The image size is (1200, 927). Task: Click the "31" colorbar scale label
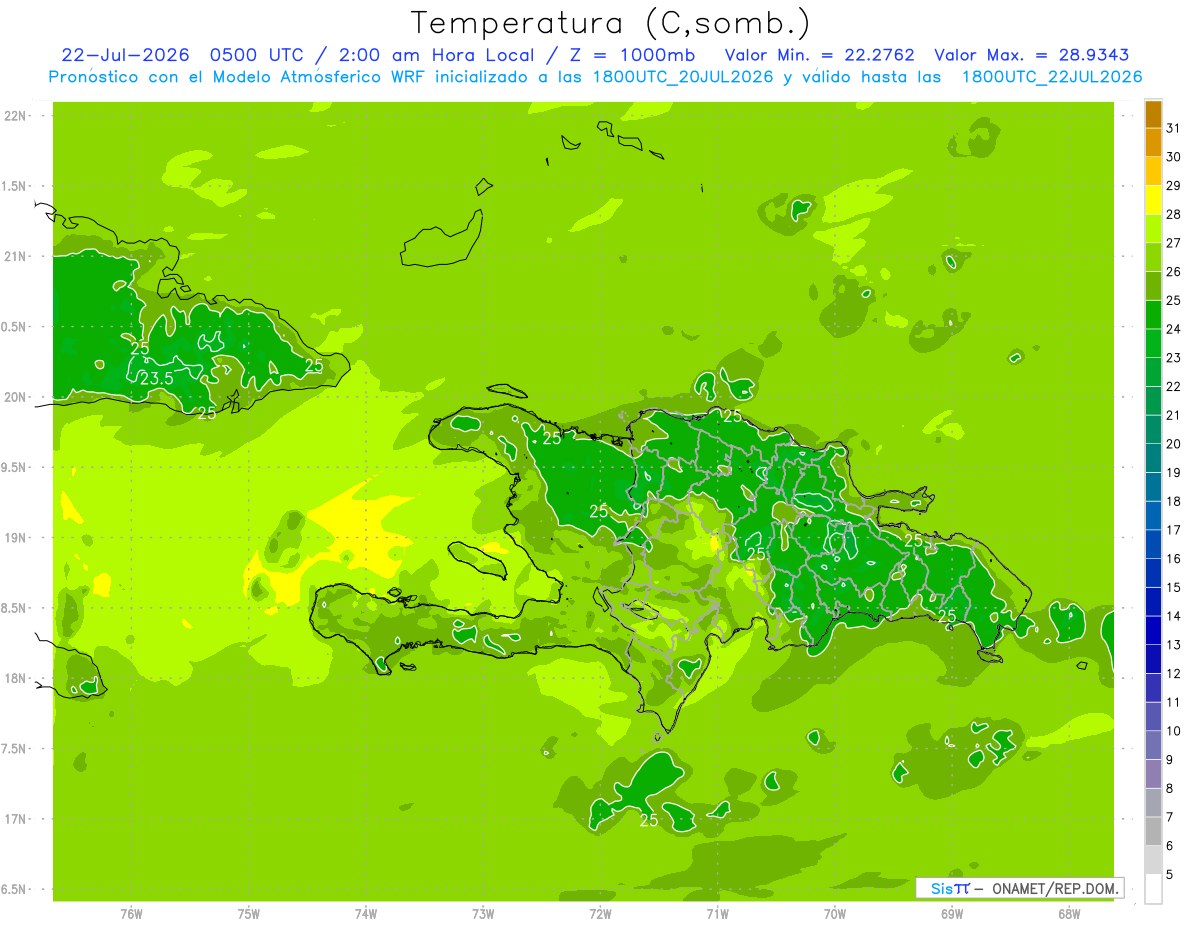click(x=1174, y=128)
